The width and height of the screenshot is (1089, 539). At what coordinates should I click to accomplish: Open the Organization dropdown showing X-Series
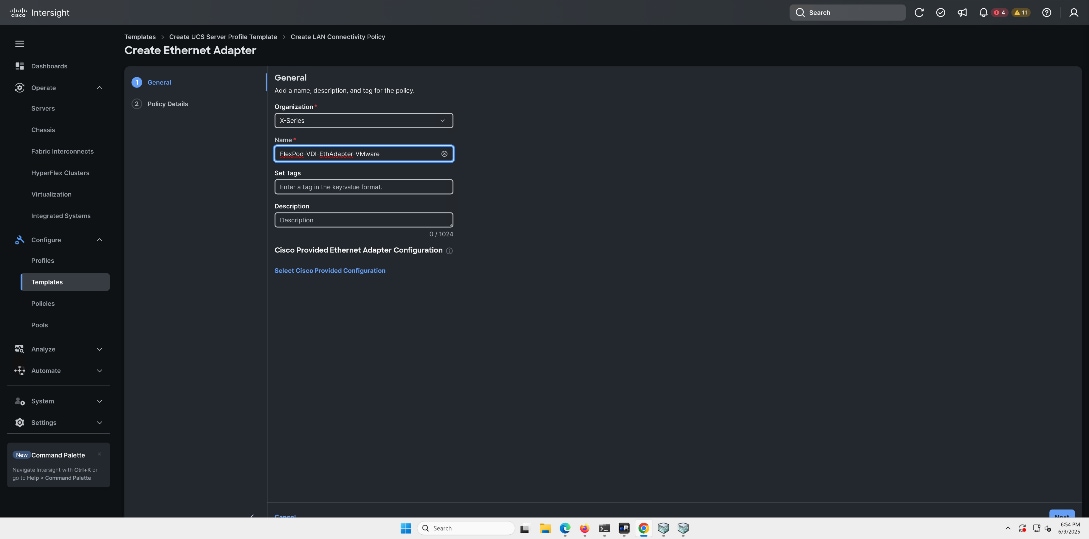click(363, 121)
